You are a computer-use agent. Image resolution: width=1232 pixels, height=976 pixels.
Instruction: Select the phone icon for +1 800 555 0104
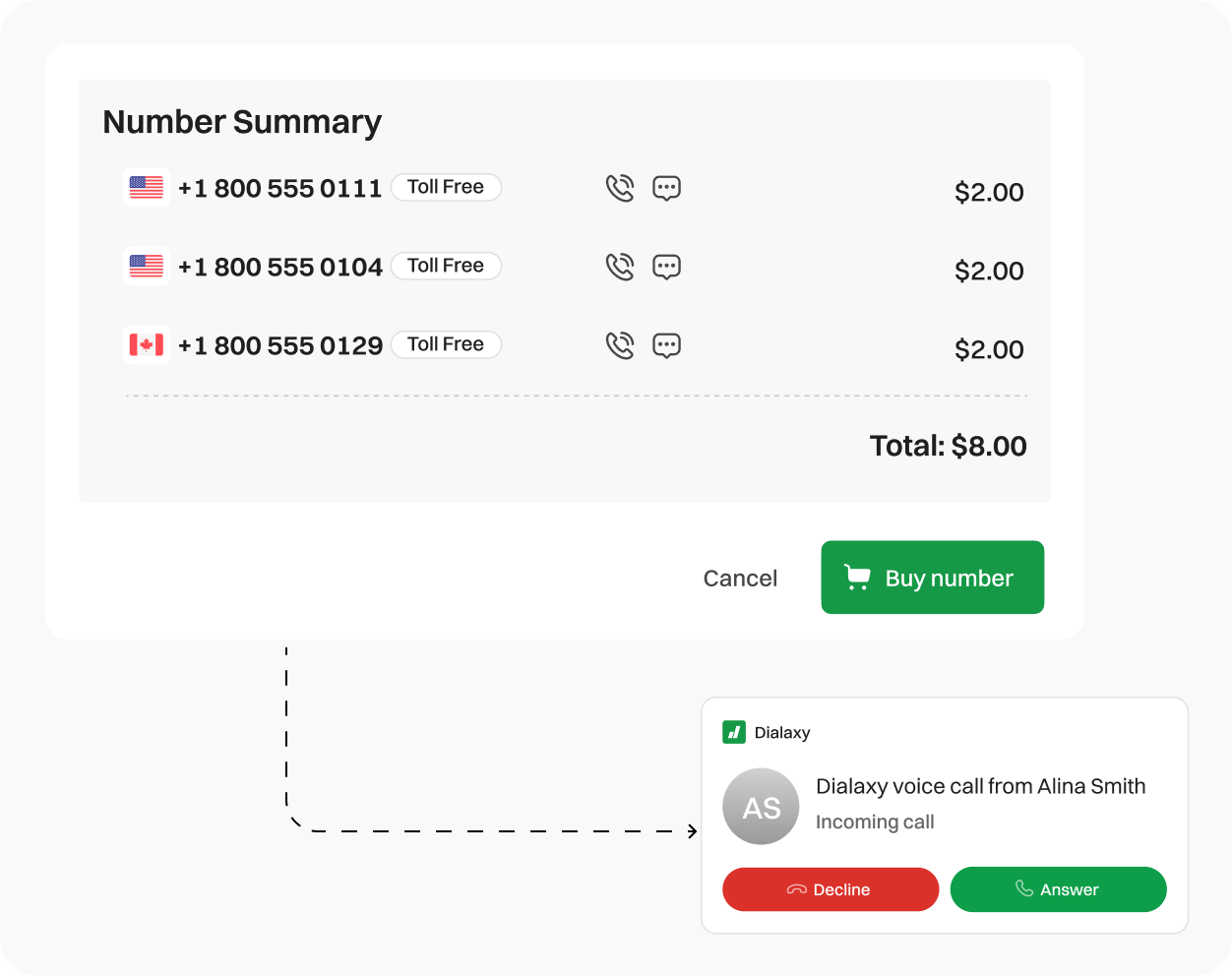pyautogui.click(x=620, y=266)
